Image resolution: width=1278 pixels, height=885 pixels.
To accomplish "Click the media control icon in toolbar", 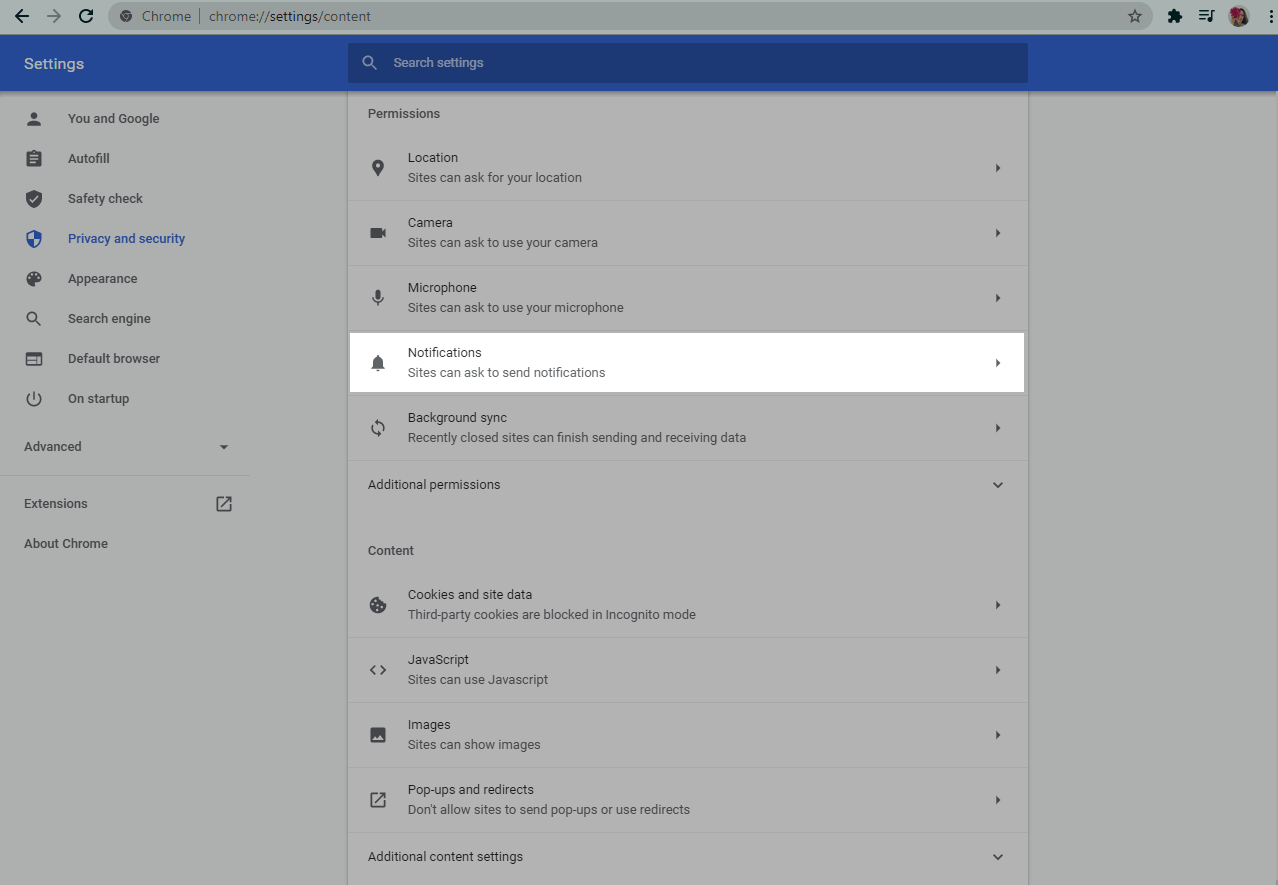I will 1206,16.
